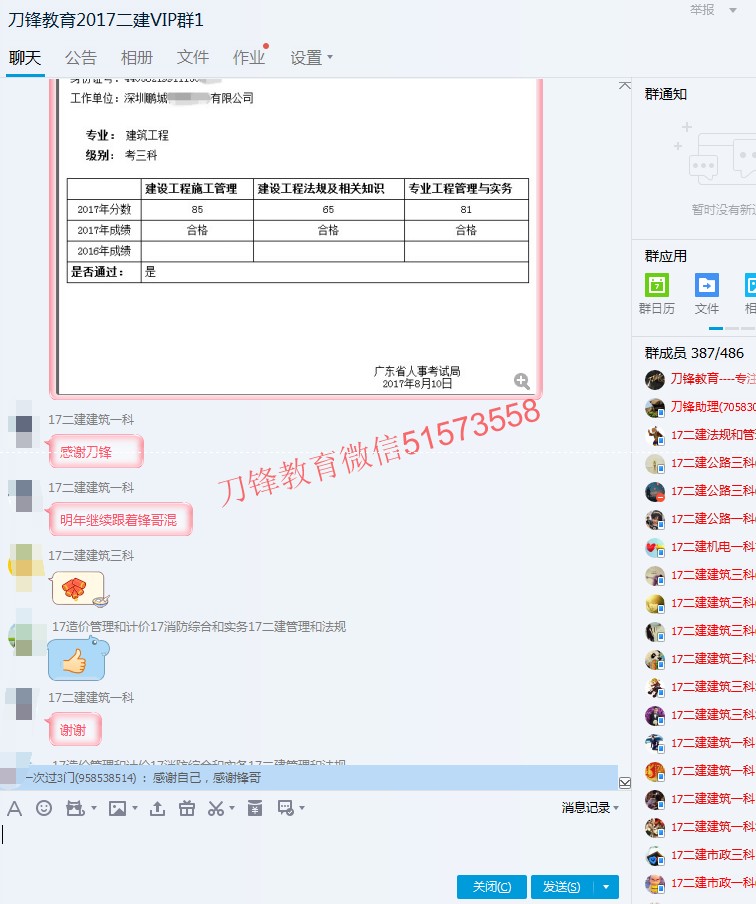Click the red envelope (¥) icon
Viewport: 756px width, 904px height.
[x=254, y=808]
